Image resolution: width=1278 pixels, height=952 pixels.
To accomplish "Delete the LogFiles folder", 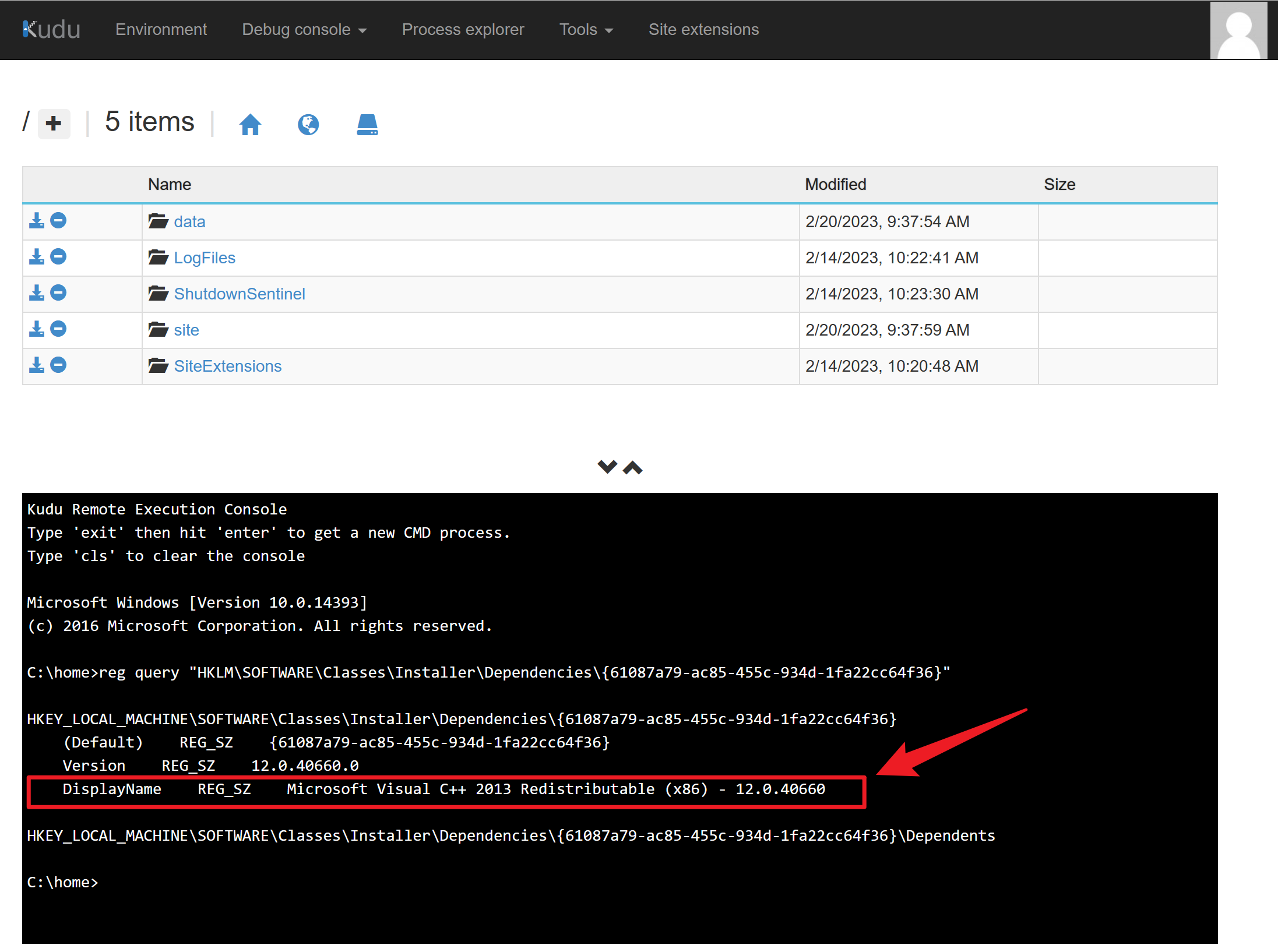I will 58,257.
